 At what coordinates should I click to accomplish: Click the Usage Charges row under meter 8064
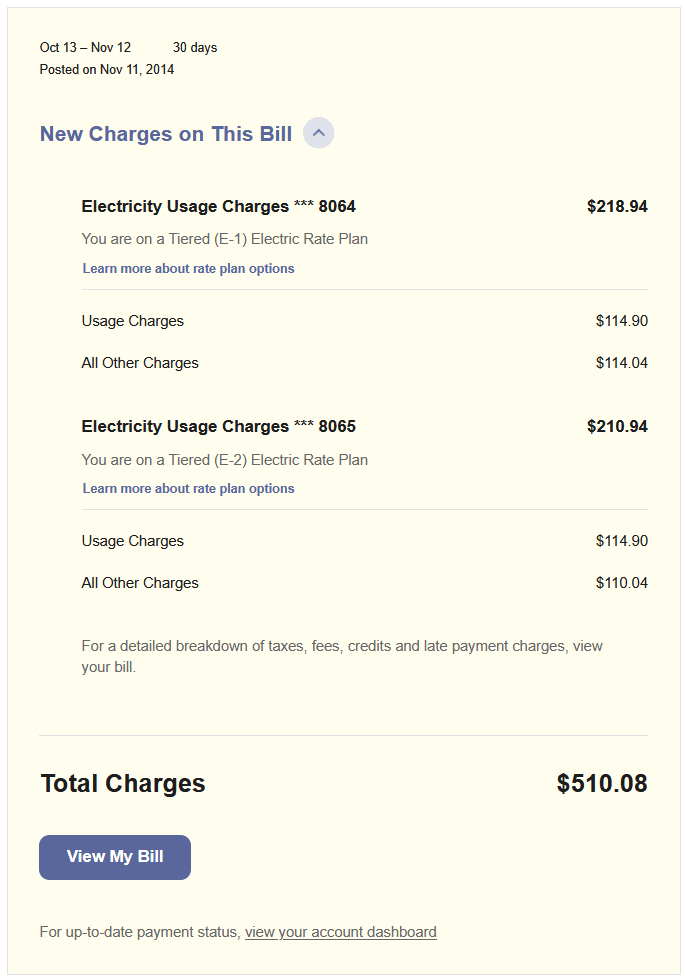pos(132,321)
